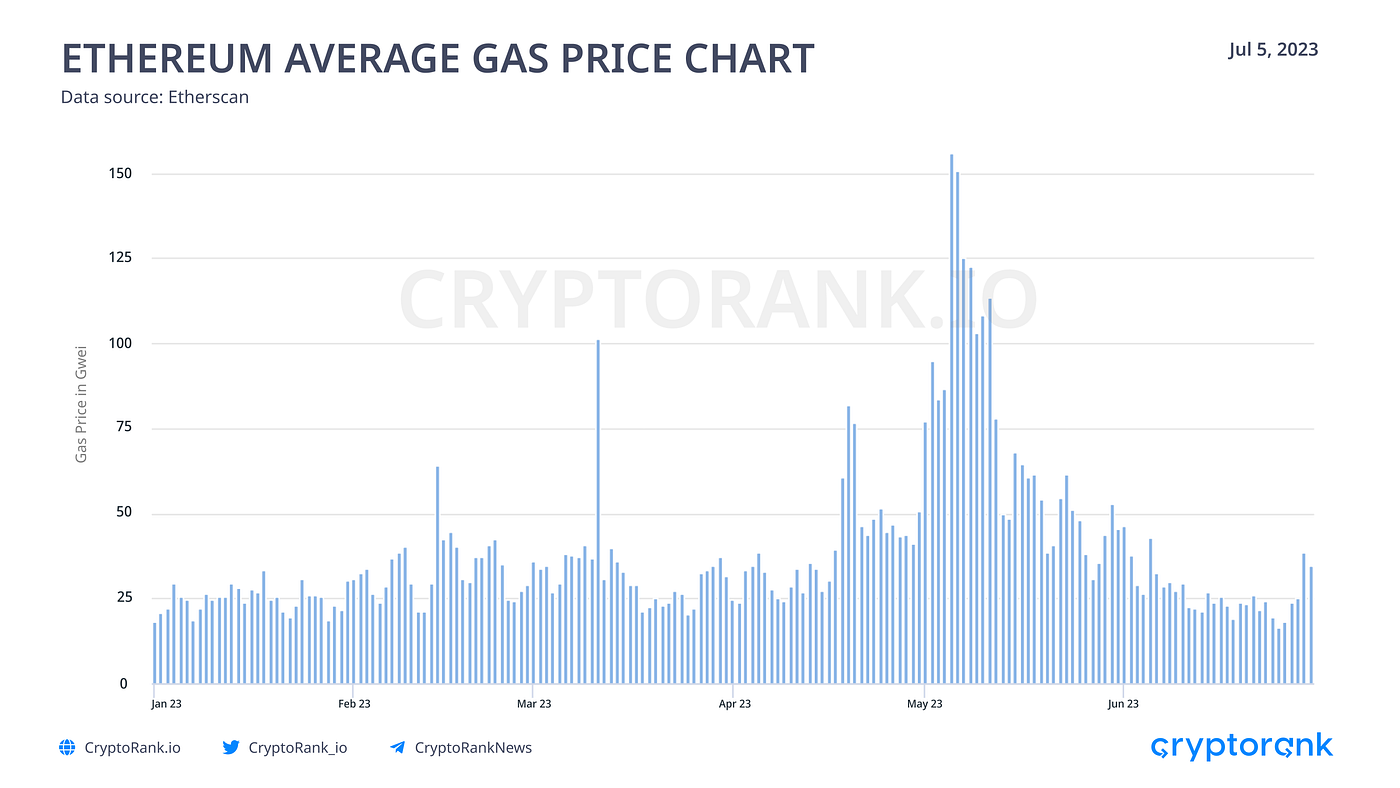
Task: Click the mid-February spike bar near 64
Action: pos(437,575)
